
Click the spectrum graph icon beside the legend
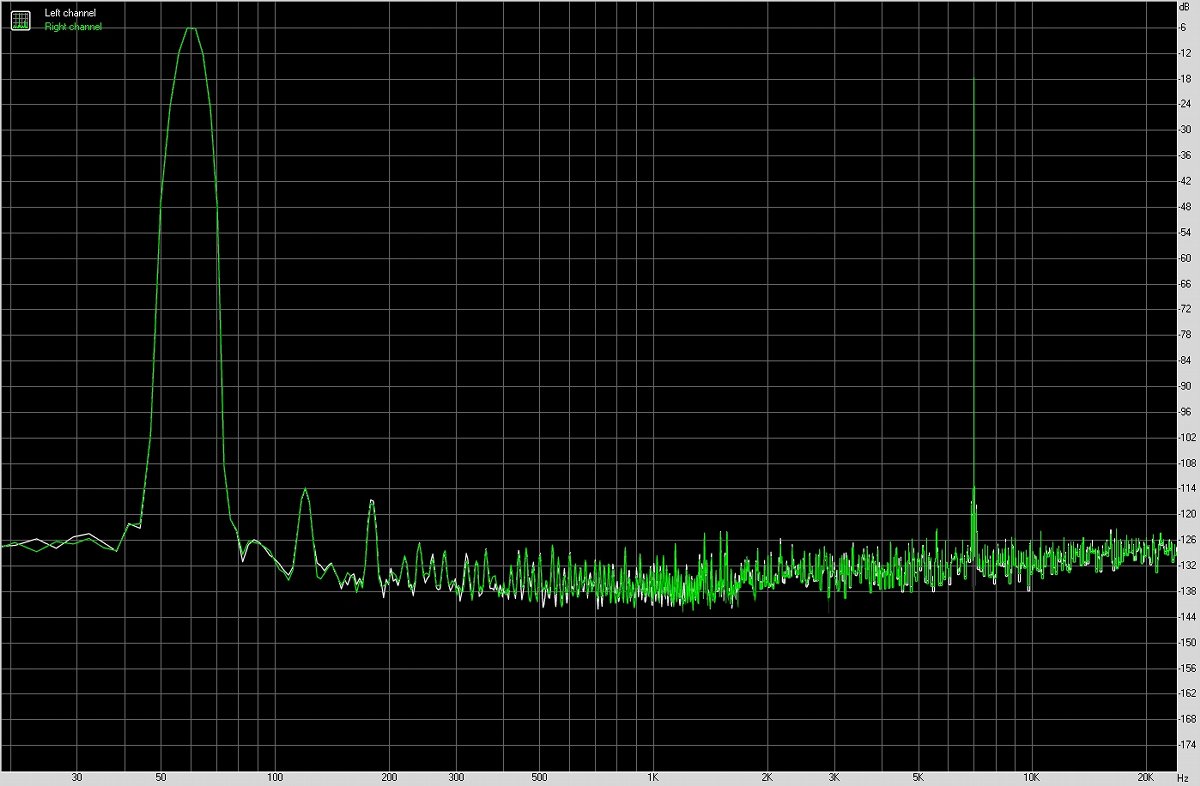[x=20, y=19]
